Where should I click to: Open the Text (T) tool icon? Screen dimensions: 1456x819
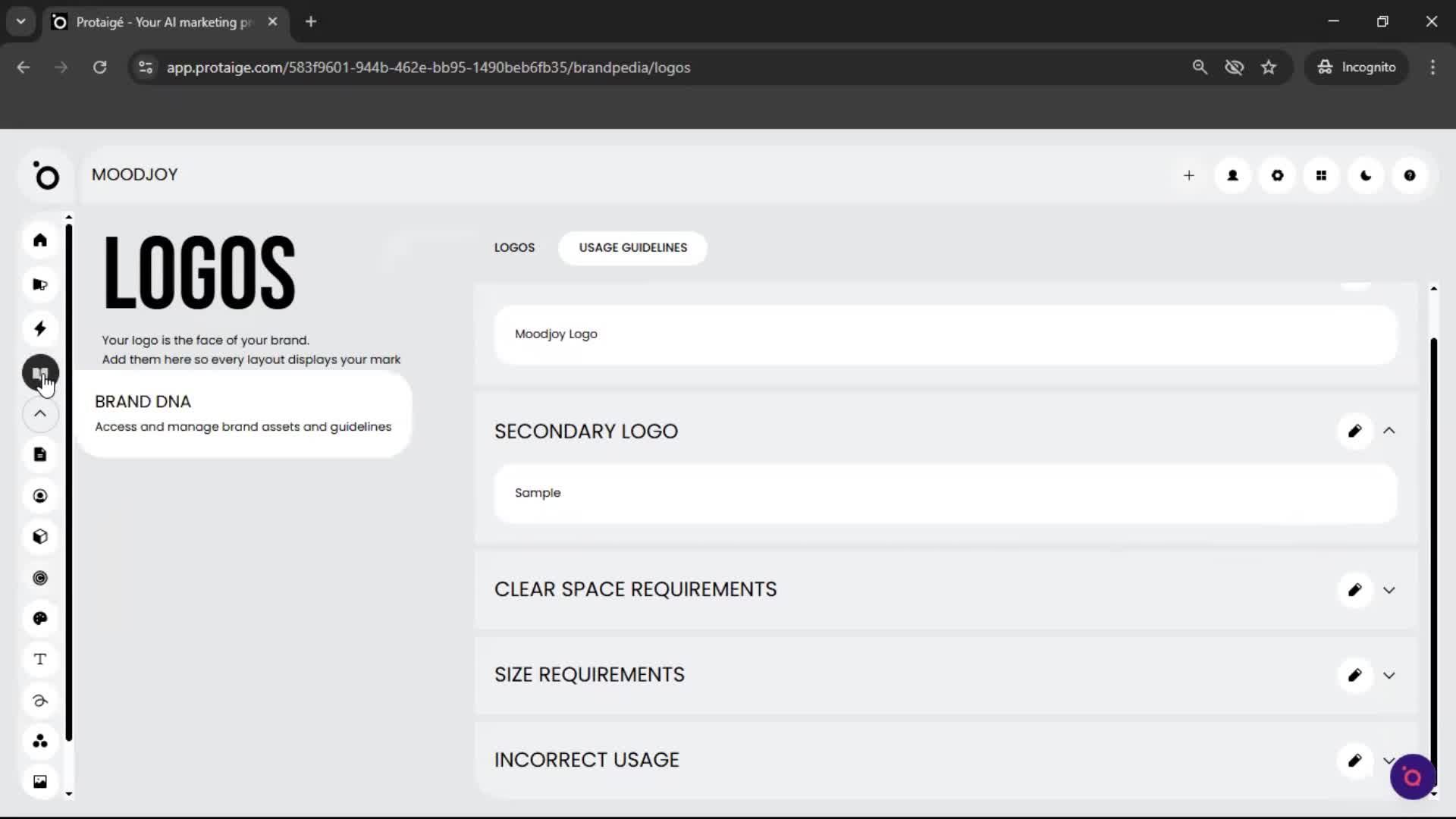[x=39, y=659]
